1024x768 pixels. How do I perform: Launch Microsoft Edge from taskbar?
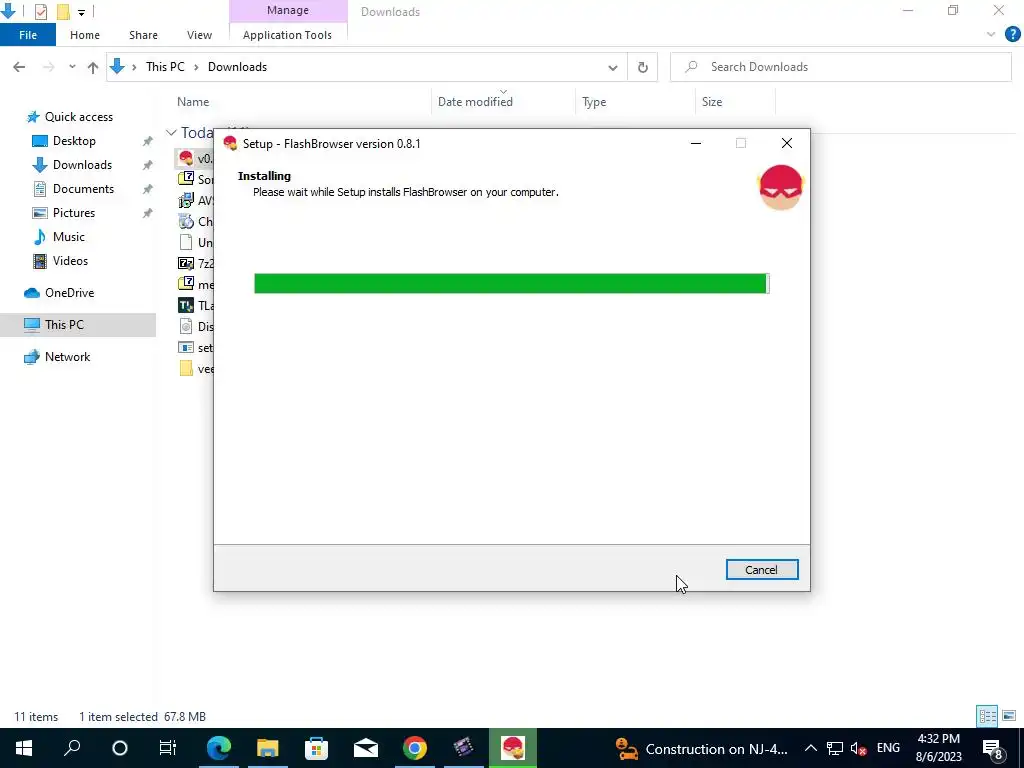219,748
